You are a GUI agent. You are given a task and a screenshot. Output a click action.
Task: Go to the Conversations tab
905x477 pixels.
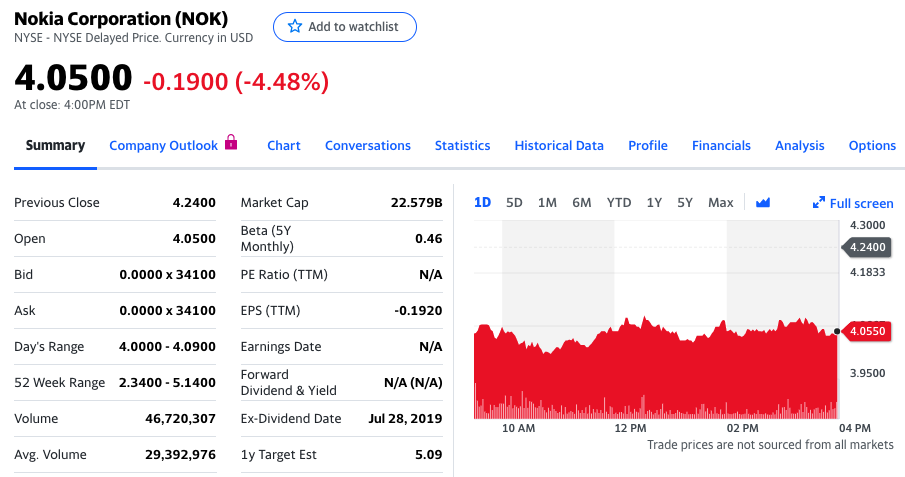pos(368,146)
